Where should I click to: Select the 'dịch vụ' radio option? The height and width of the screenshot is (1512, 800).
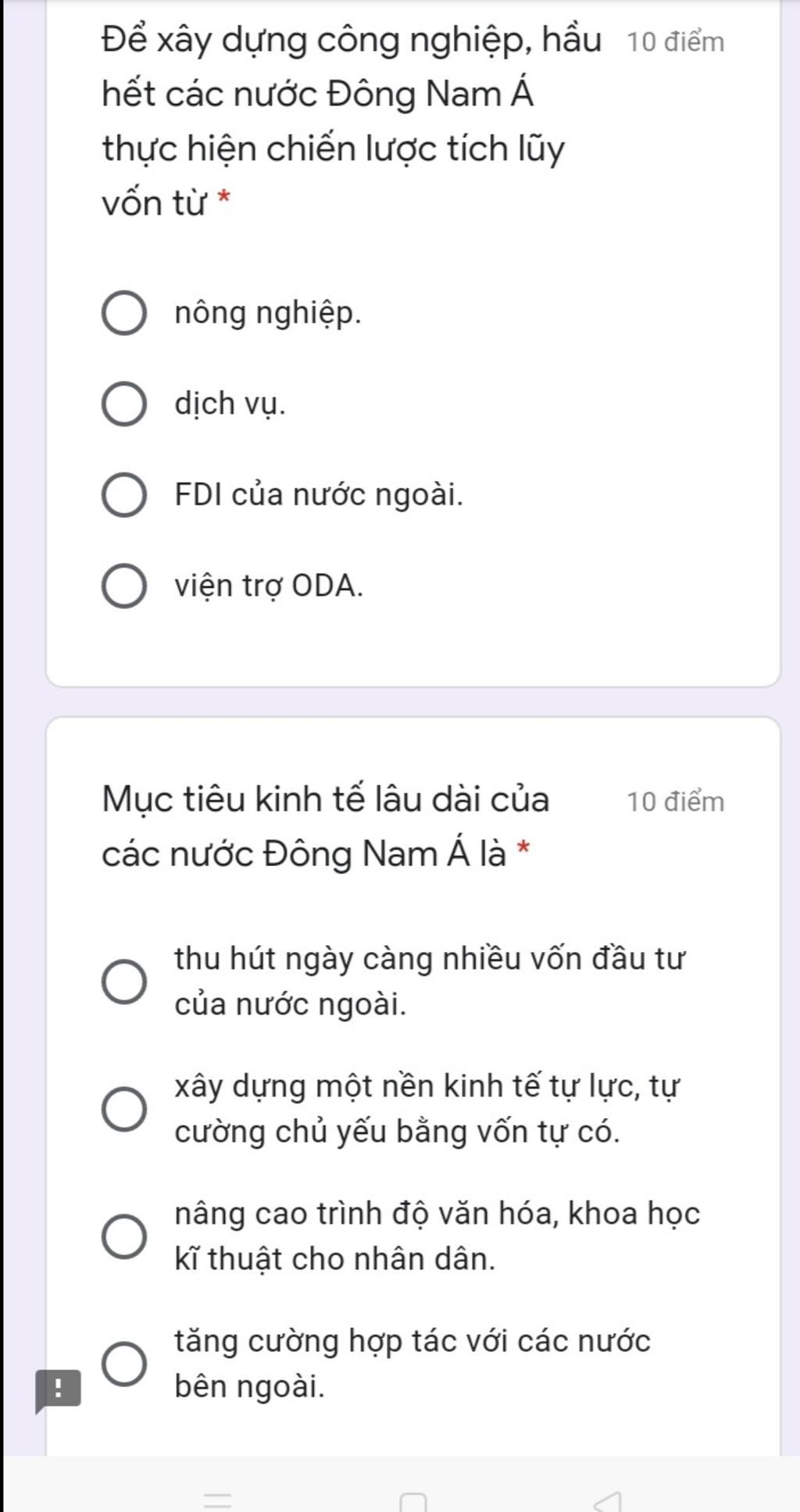tap(123, 405)
